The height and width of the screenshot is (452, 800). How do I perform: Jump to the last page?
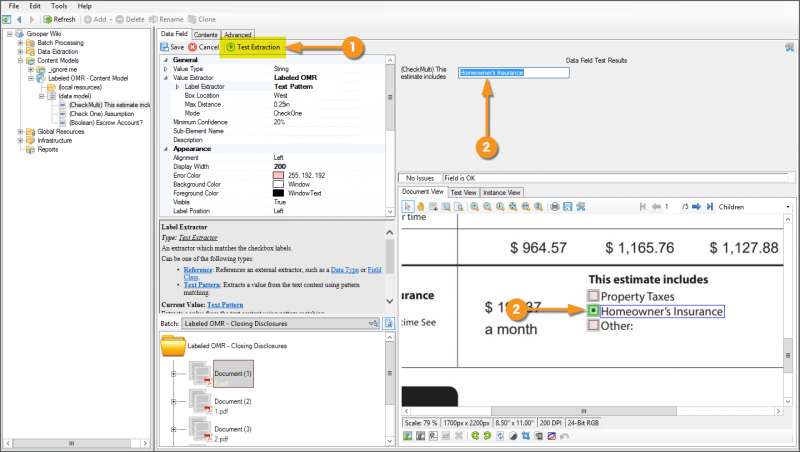coord(709,207)
